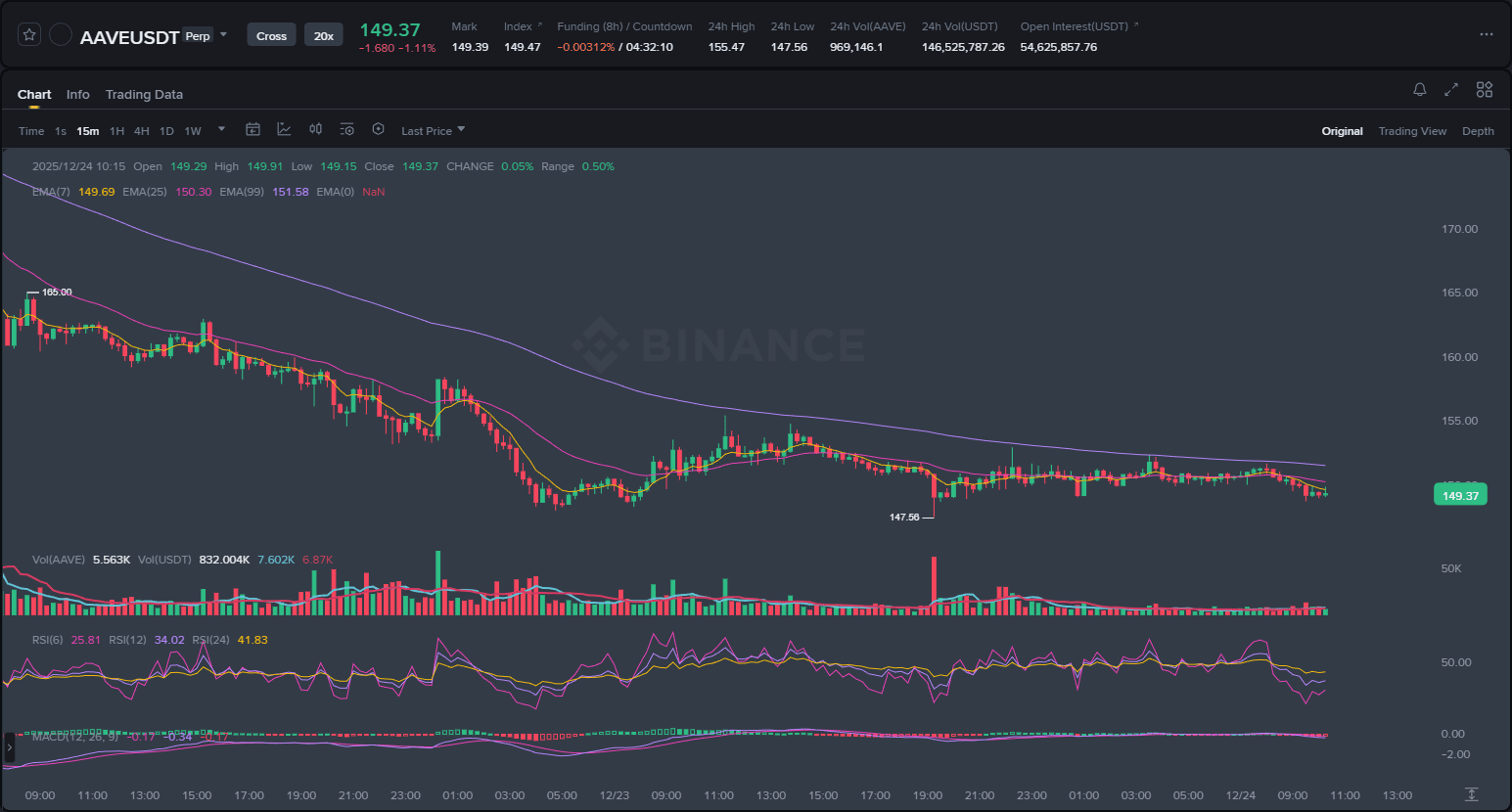The image size is (1512, 812).
Task: Open the multi-chart layout grid icon
Action: coord(1485,90)
